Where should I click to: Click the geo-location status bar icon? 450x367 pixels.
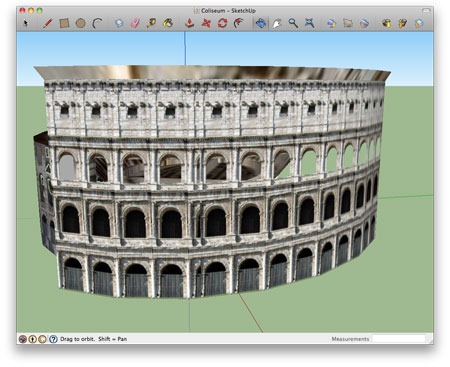click(x=23, y=339)
